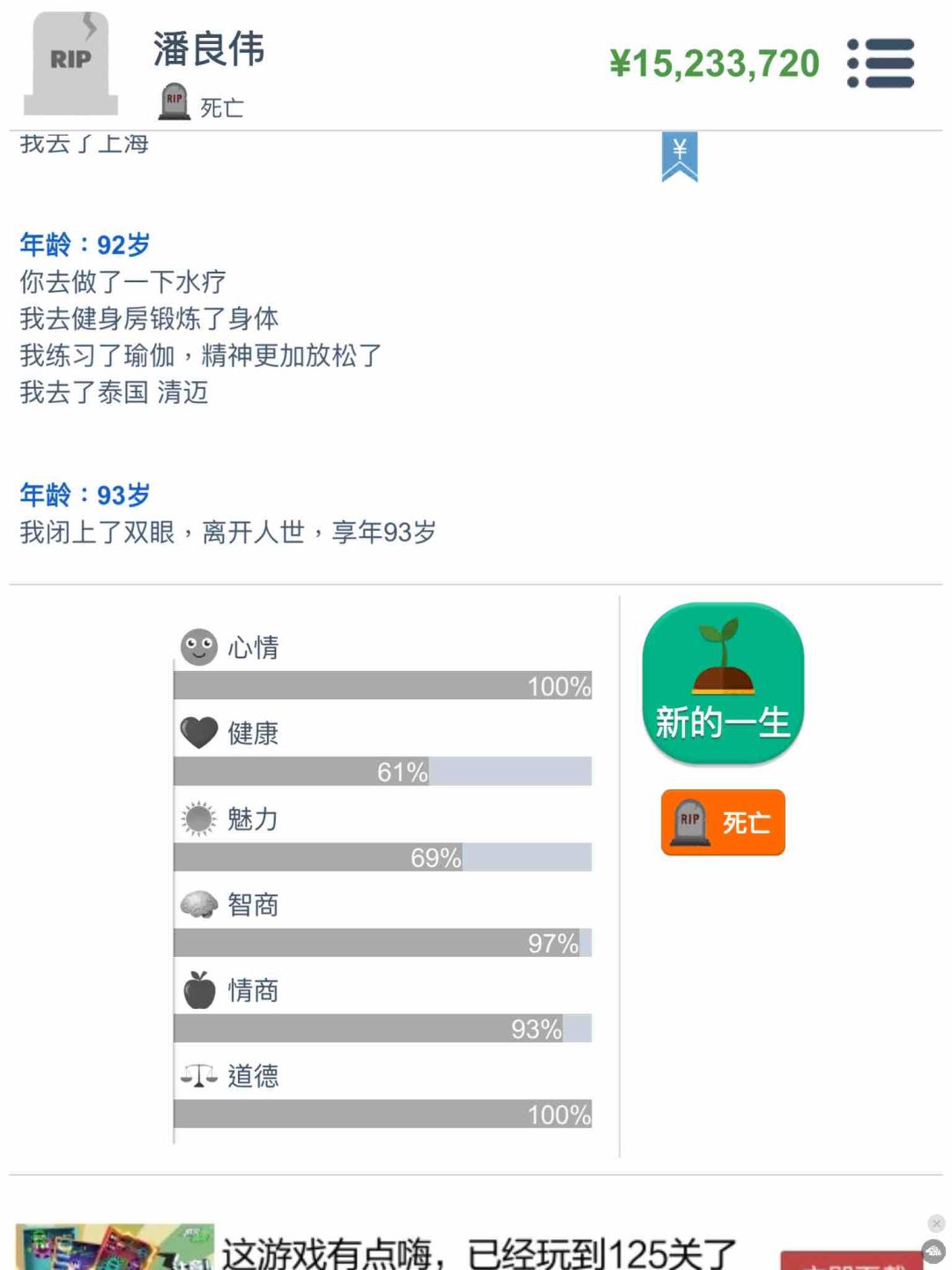The width and height of the screenshot is (952, 1270).
Task: Click the orange 死亡 button
Action: pyautogui.click(x=723, y=822)
